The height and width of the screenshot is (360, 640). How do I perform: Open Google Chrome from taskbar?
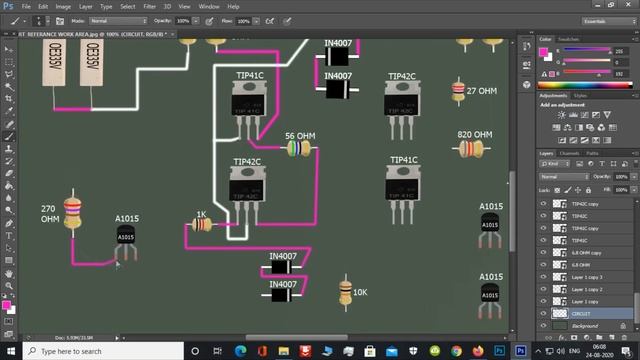456,351
